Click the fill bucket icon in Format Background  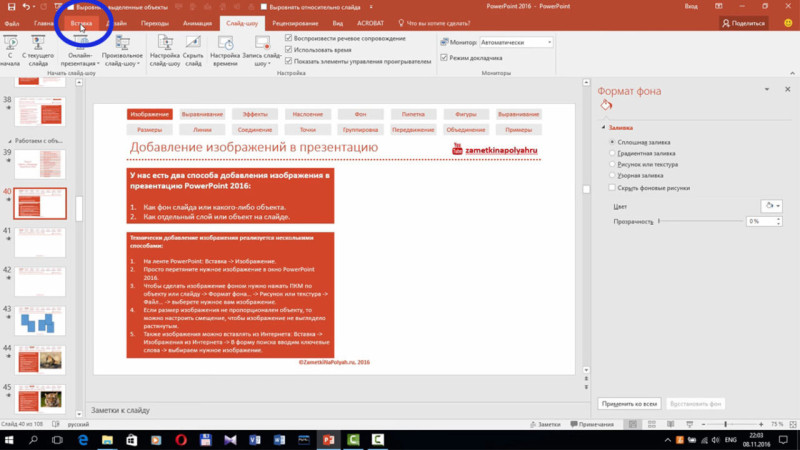click(x=606, y=106)
